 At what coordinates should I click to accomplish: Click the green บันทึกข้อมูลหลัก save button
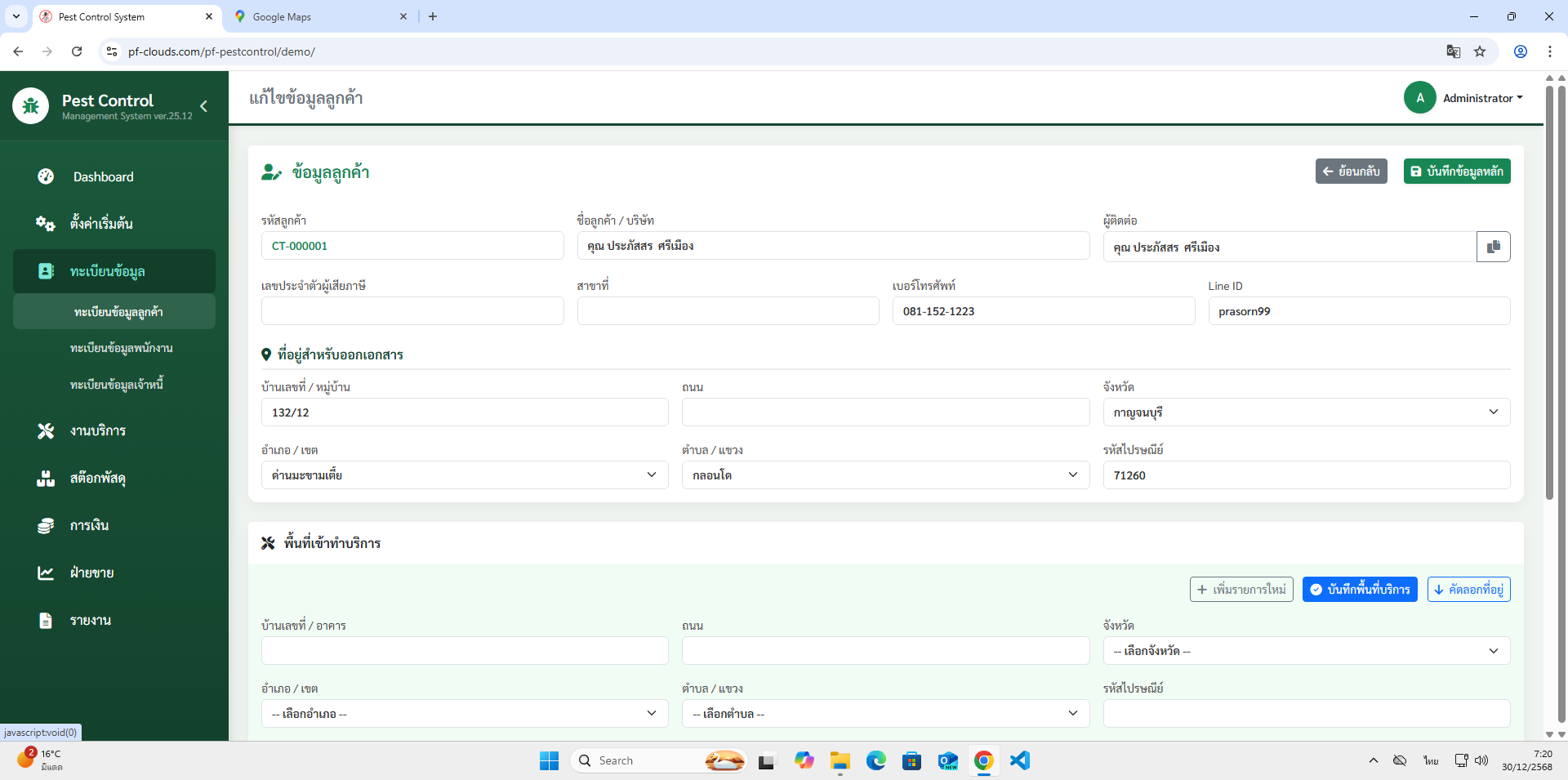(x=1456, y=172)
